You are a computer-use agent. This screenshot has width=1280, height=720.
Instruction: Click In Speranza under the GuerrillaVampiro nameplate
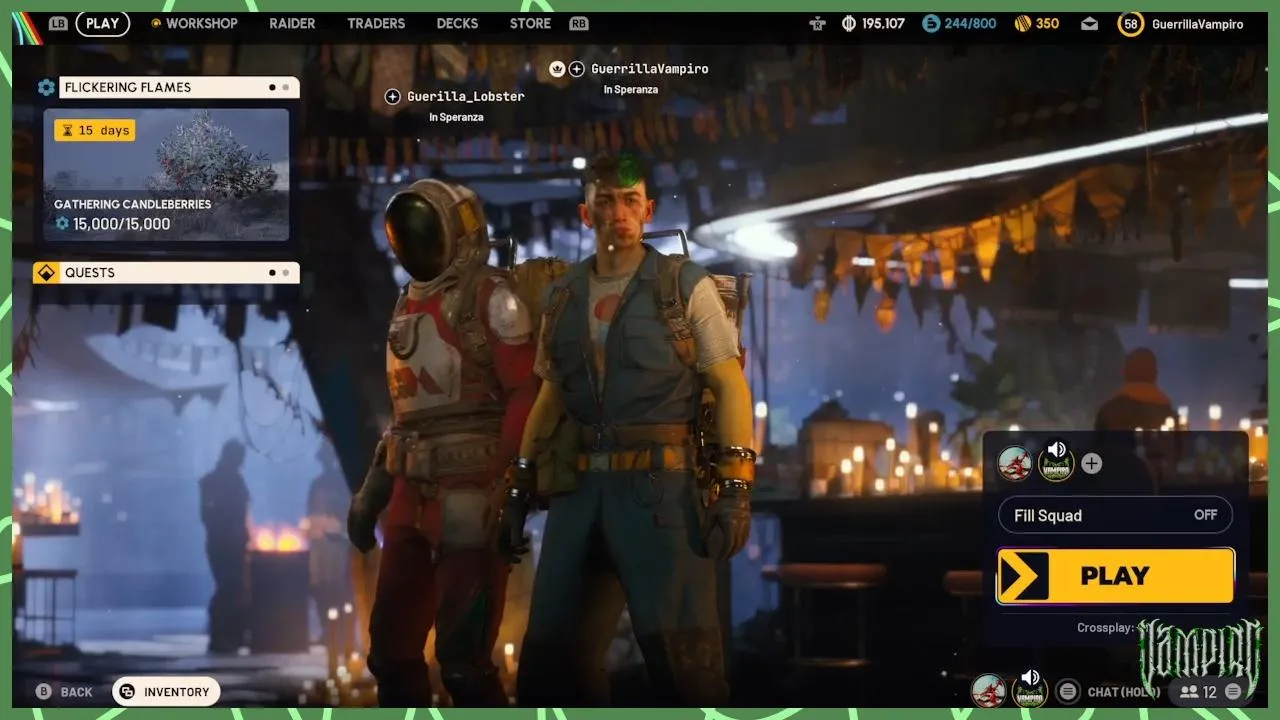(x=630, y=89)
